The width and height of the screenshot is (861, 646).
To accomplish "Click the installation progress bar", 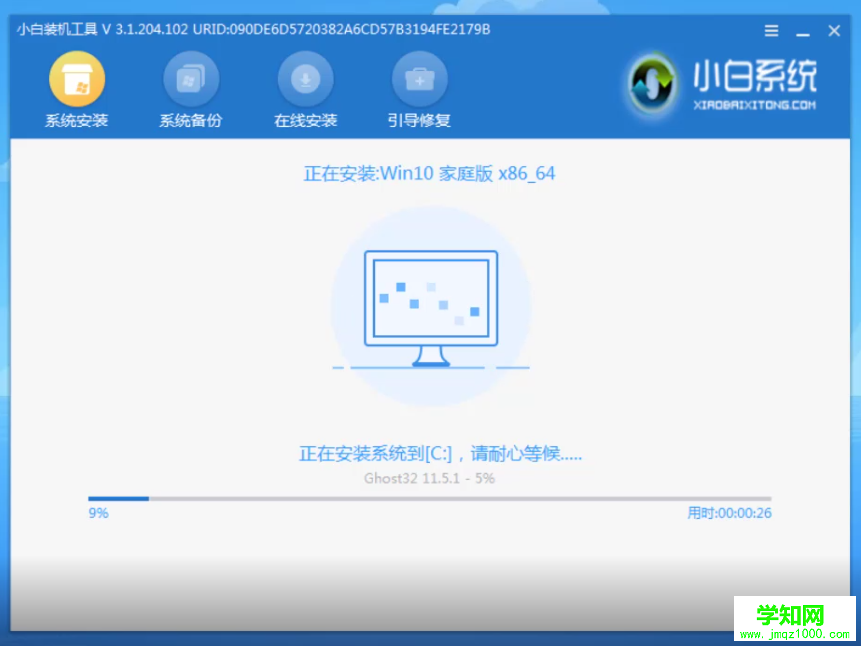I will pos(430,498).
